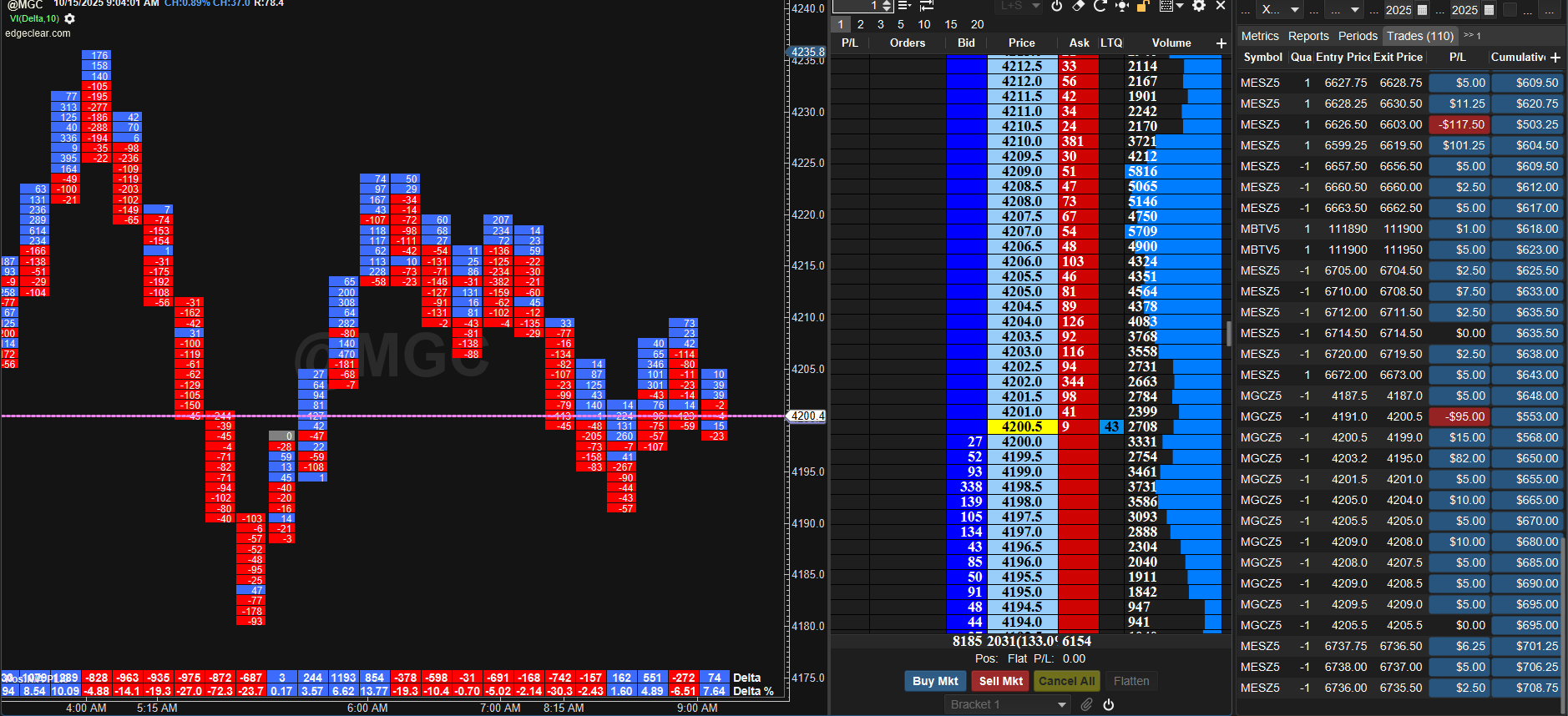Add a column to the DOM ladder

(1222, 43)
